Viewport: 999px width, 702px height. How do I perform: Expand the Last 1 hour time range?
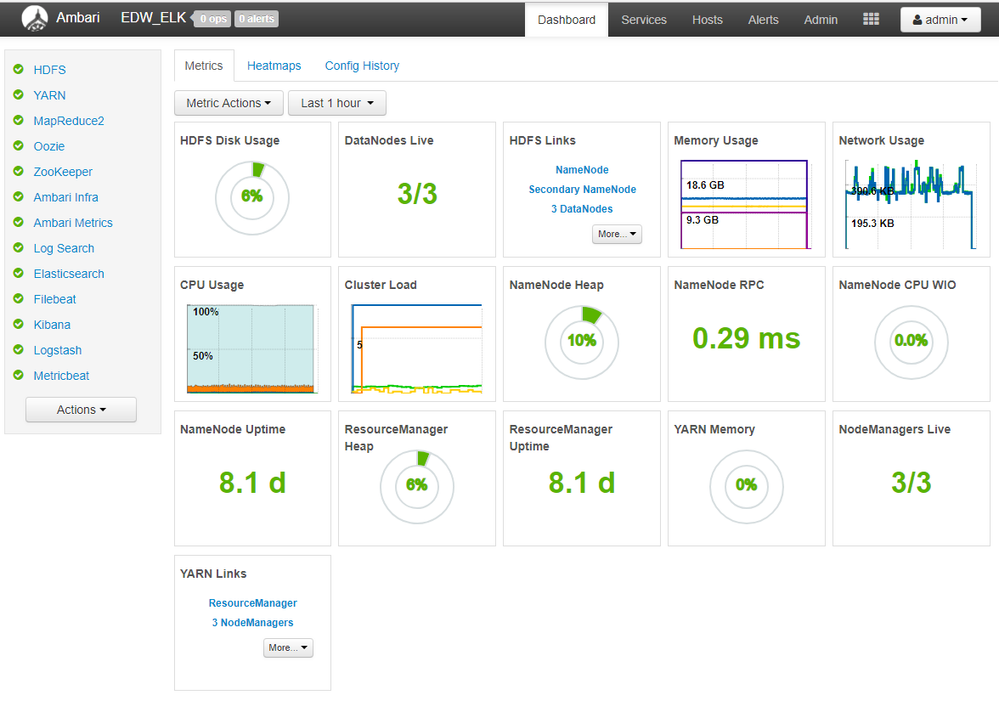337,103
